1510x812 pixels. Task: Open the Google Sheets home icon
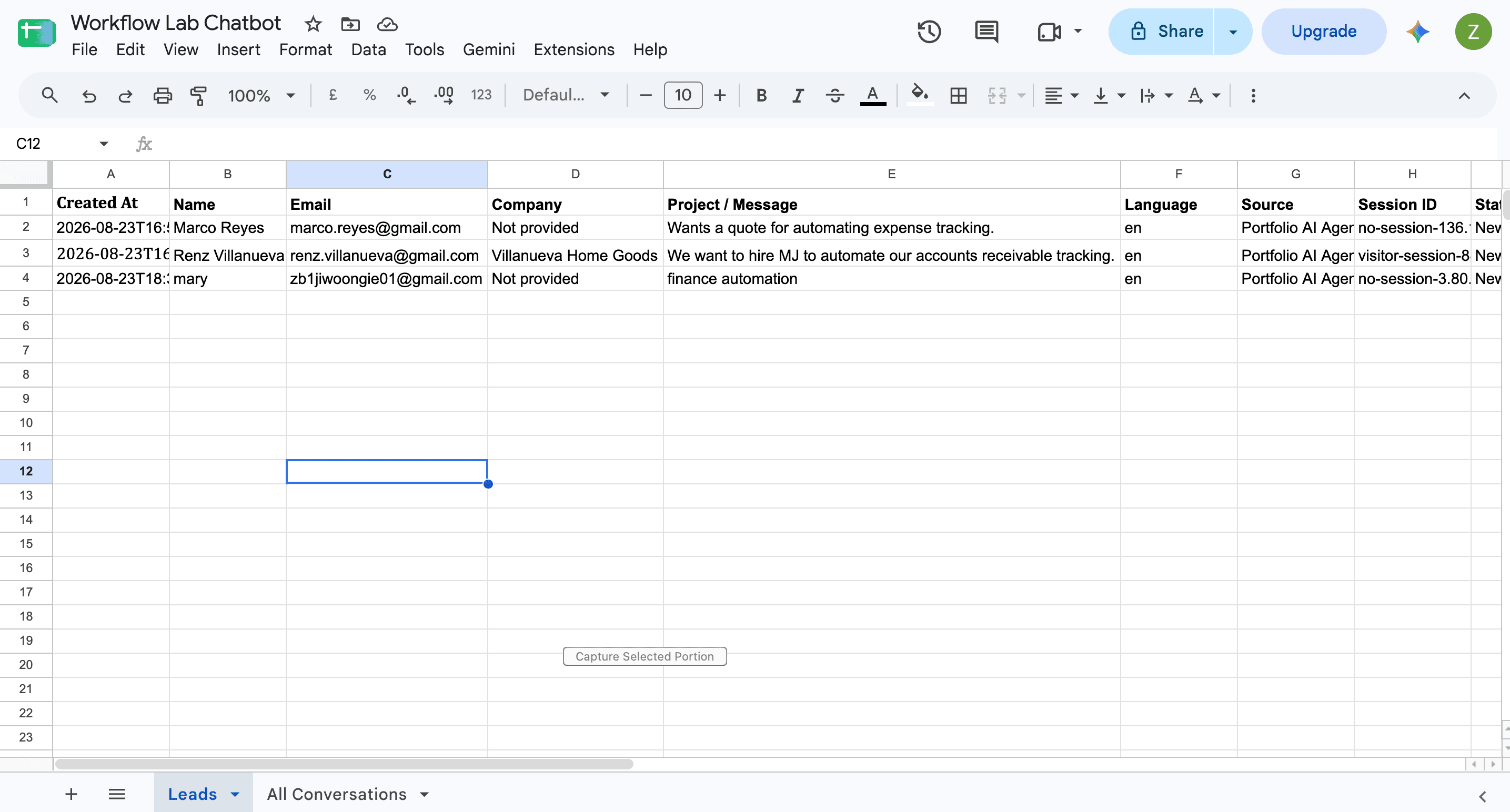36,33
